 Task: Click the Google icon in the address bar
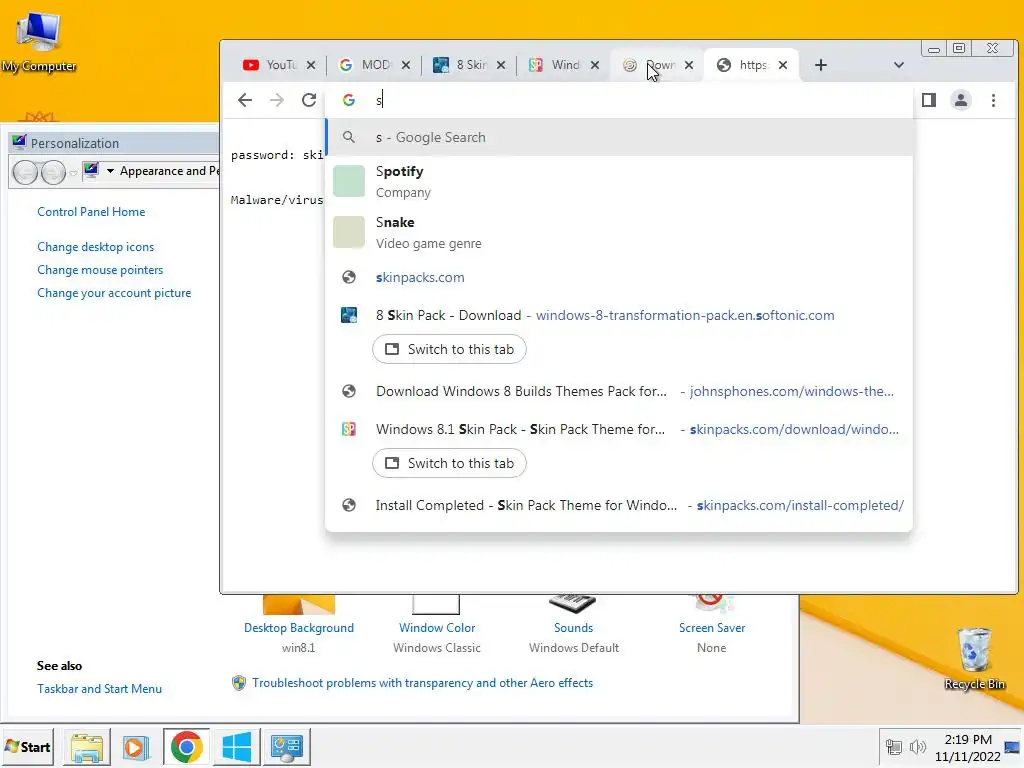(x=349, y=100)
